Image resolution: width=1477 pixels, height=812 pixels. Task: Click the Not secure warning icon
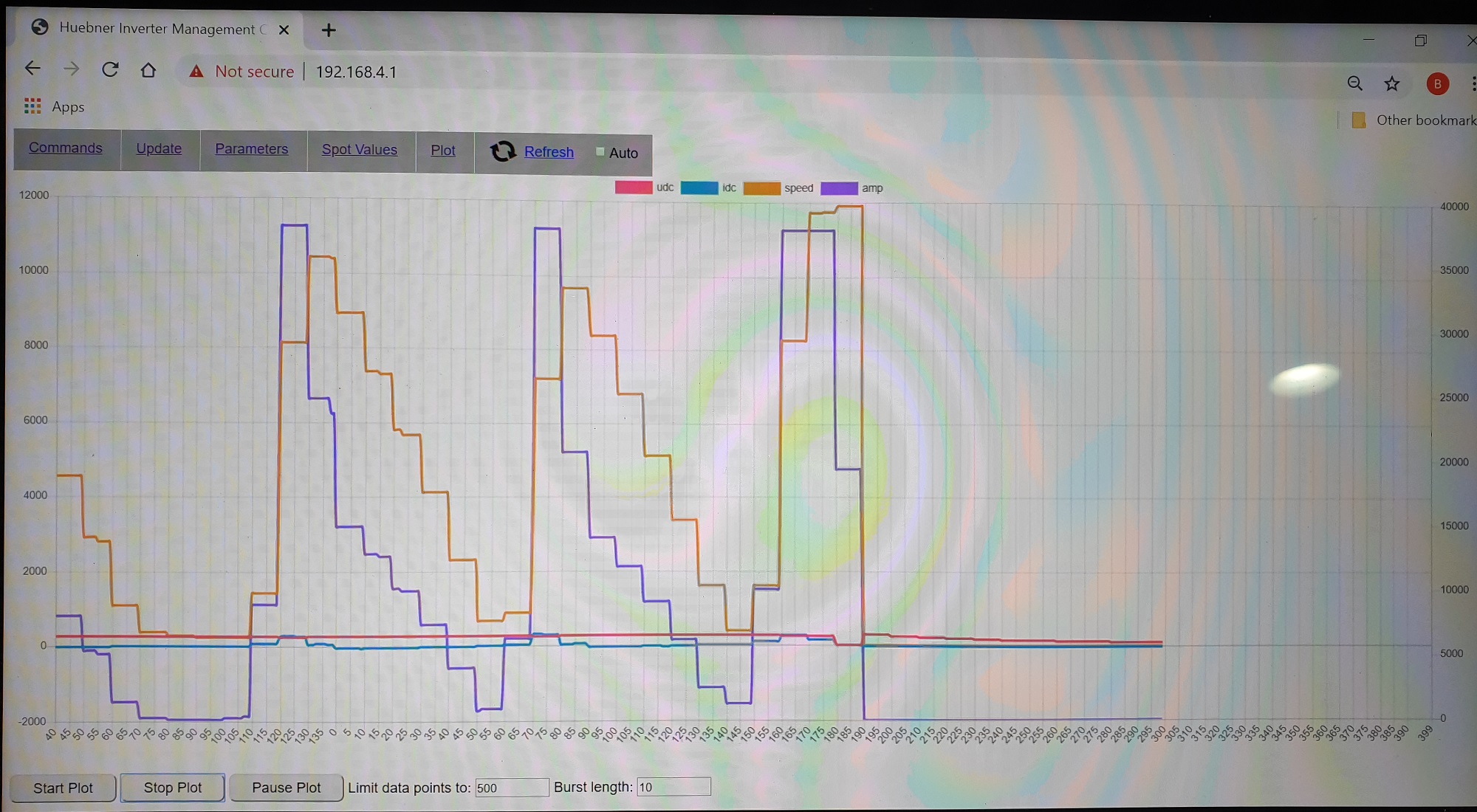[x=196, y=72]
